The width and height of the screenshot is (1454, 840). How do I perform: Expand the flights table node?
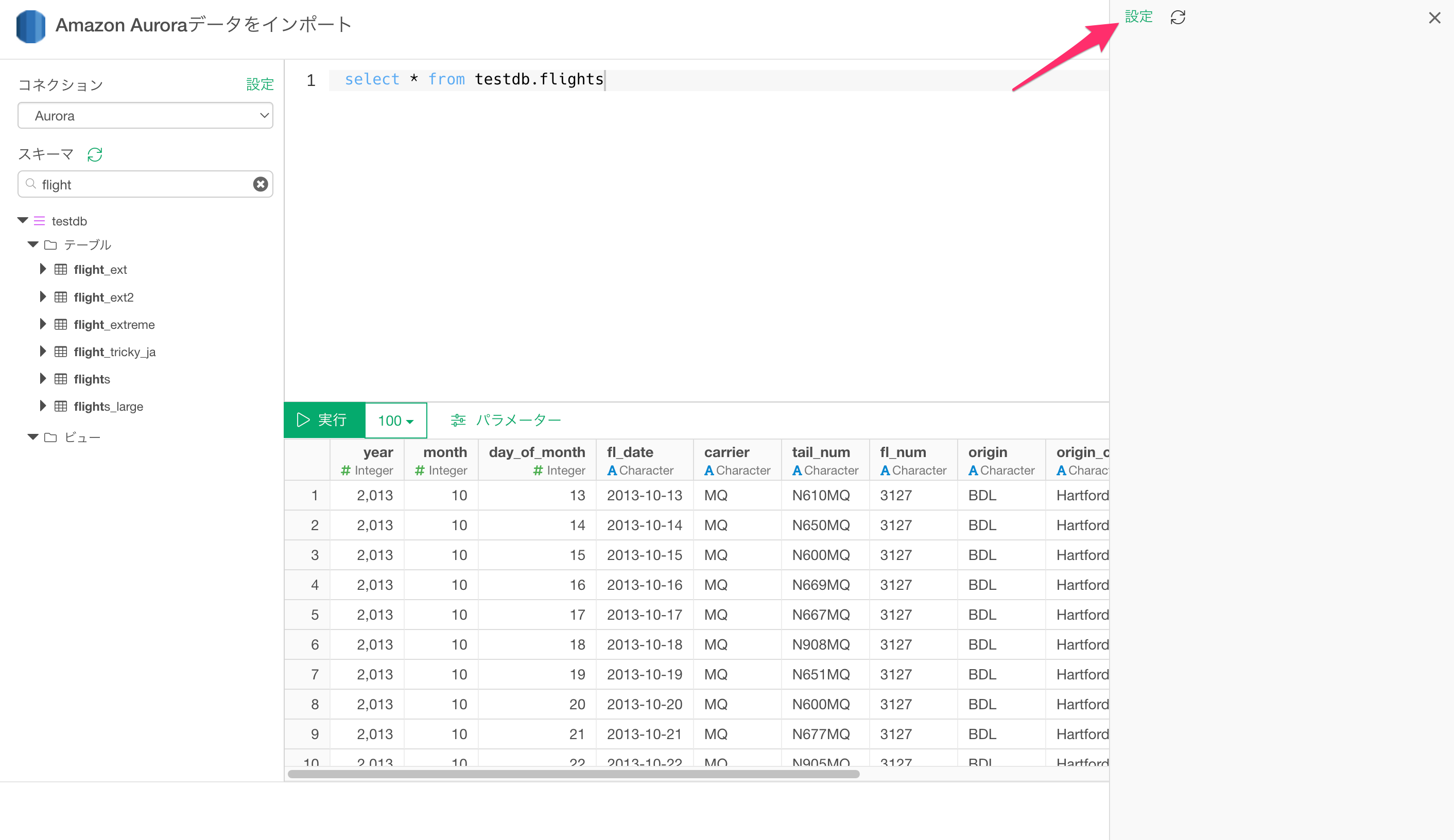pos(43,378)
